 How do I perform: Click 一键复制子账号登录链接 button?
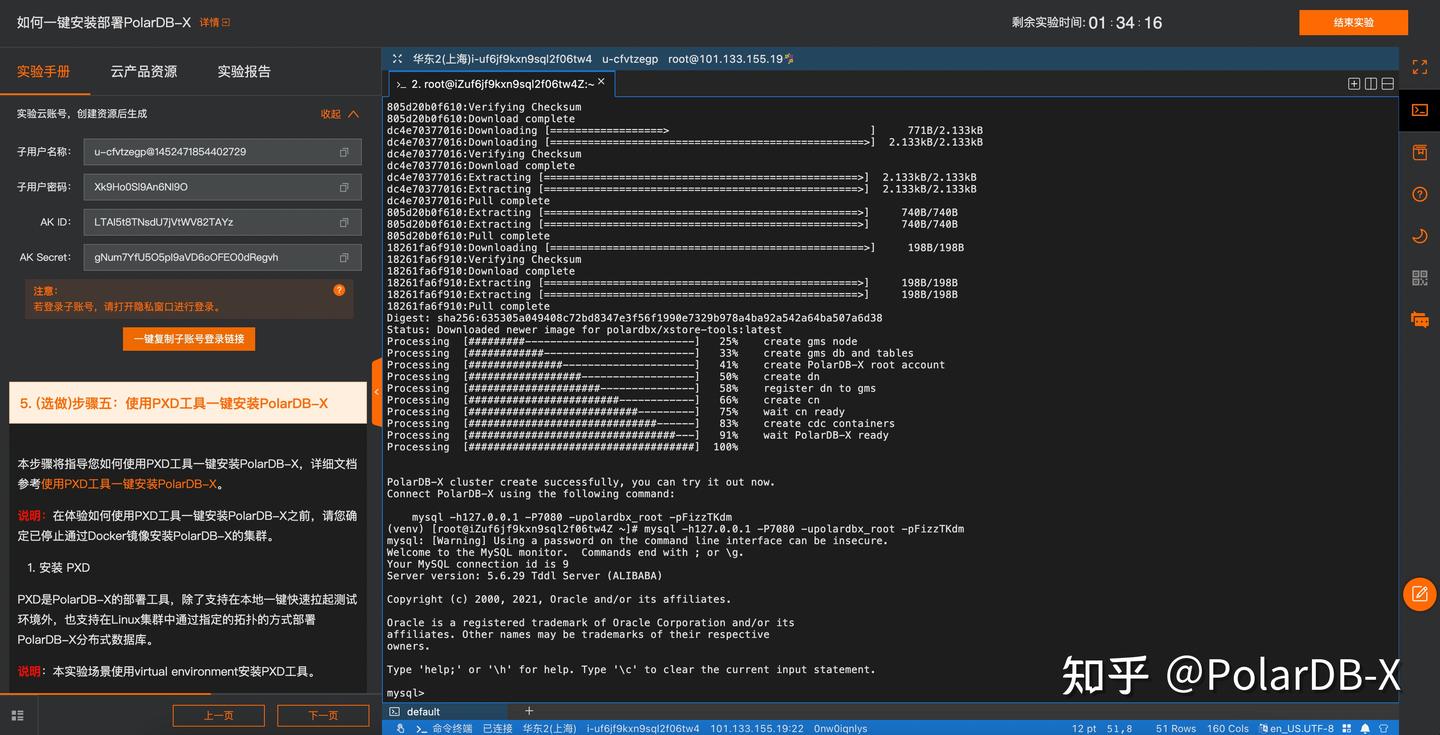tap(189, 339)
